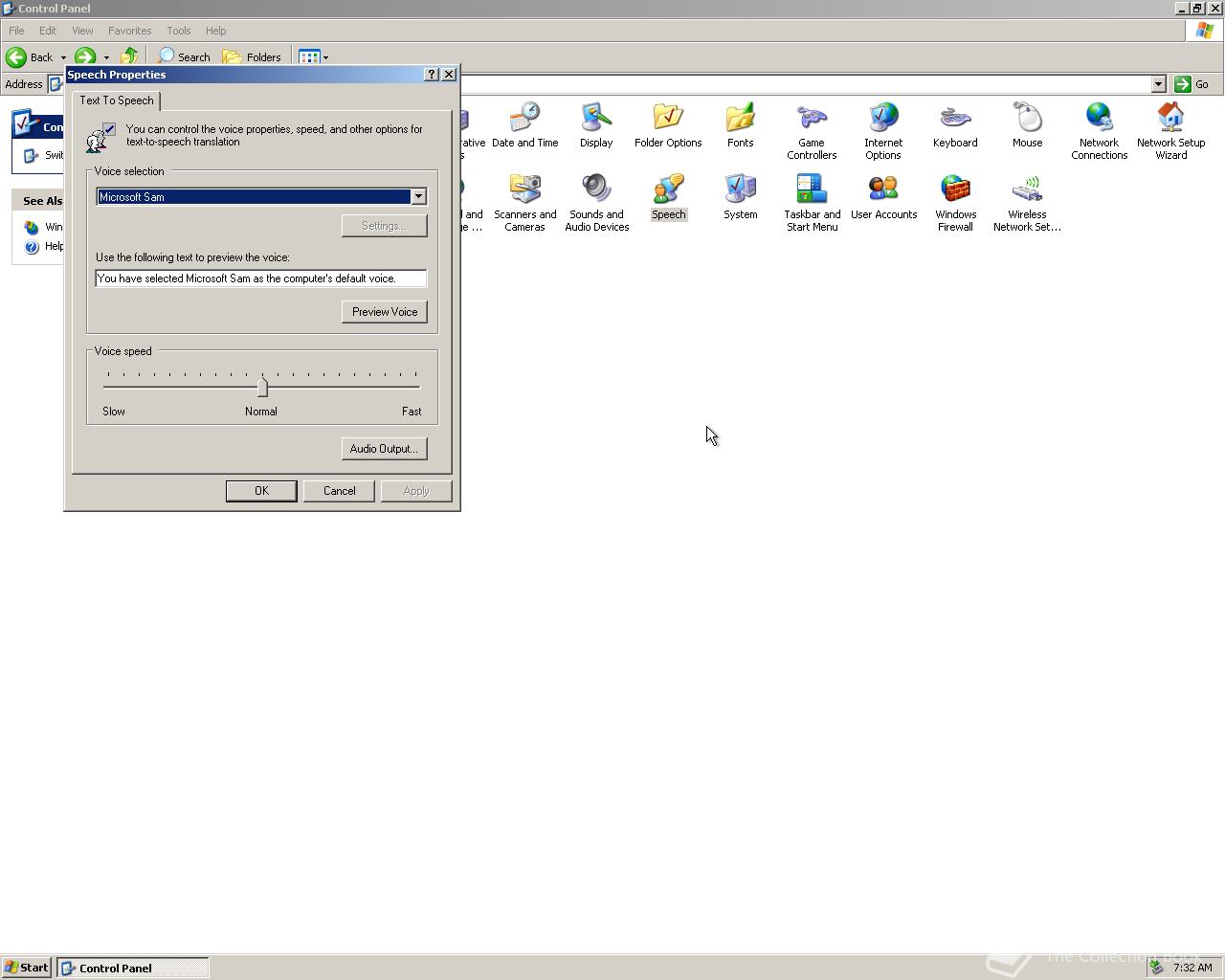Image resolution: width=1225 pixels, height=980 pixels.
Task: Select the Text To Speech tab
Action: pyautogui.click(x=117, y=100)
